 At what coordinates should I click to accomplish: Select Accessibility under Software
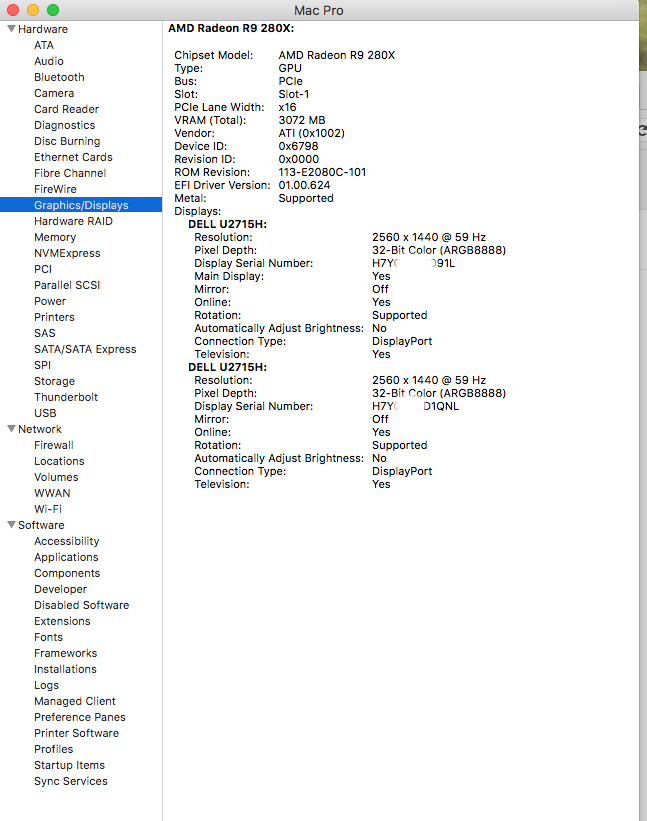coord(66,541)
